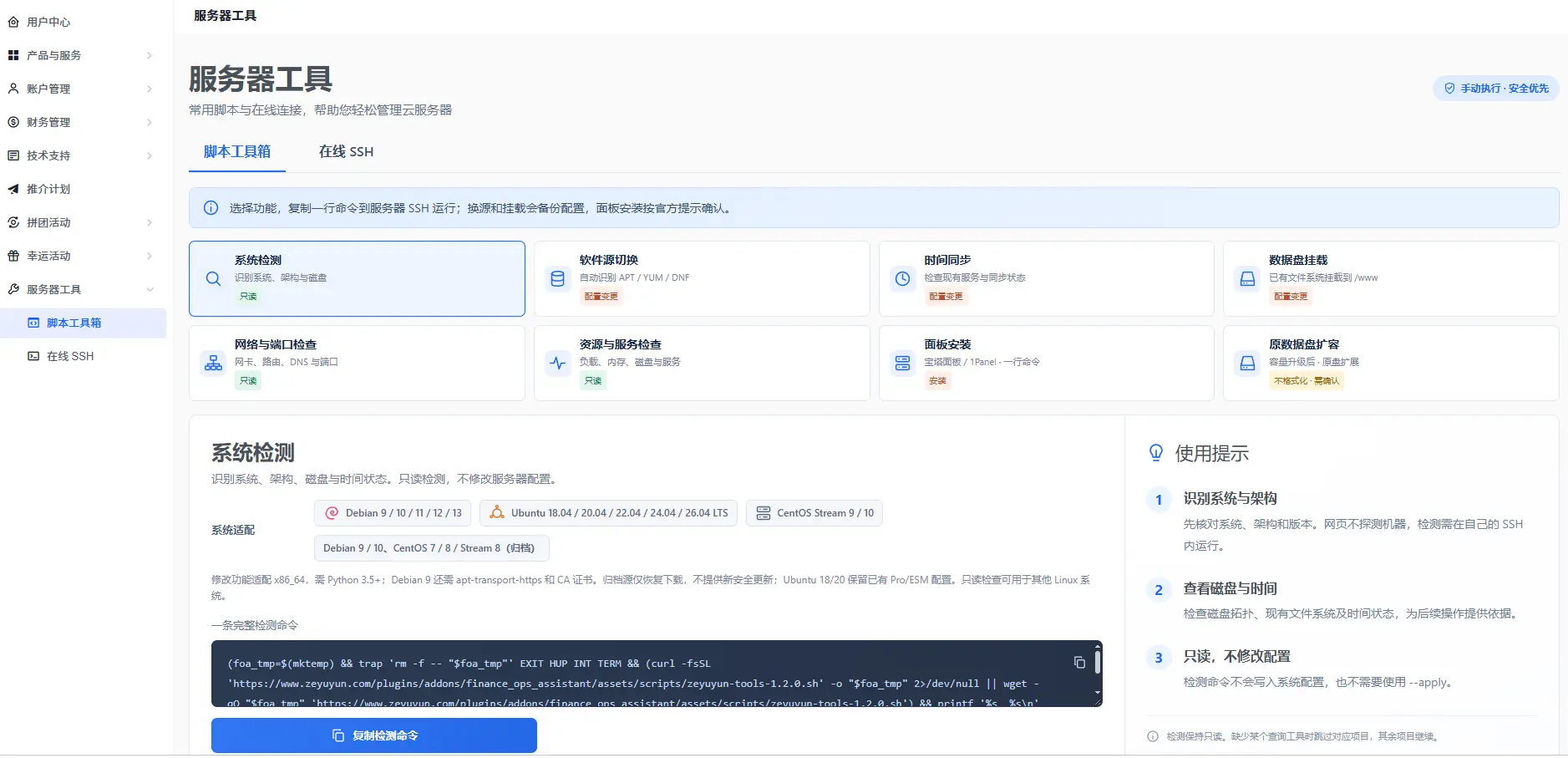Screen dimensions: 1568x758
Task: Open 脚本工具箱 in the sidebar
Action: [x=83, y=323]
